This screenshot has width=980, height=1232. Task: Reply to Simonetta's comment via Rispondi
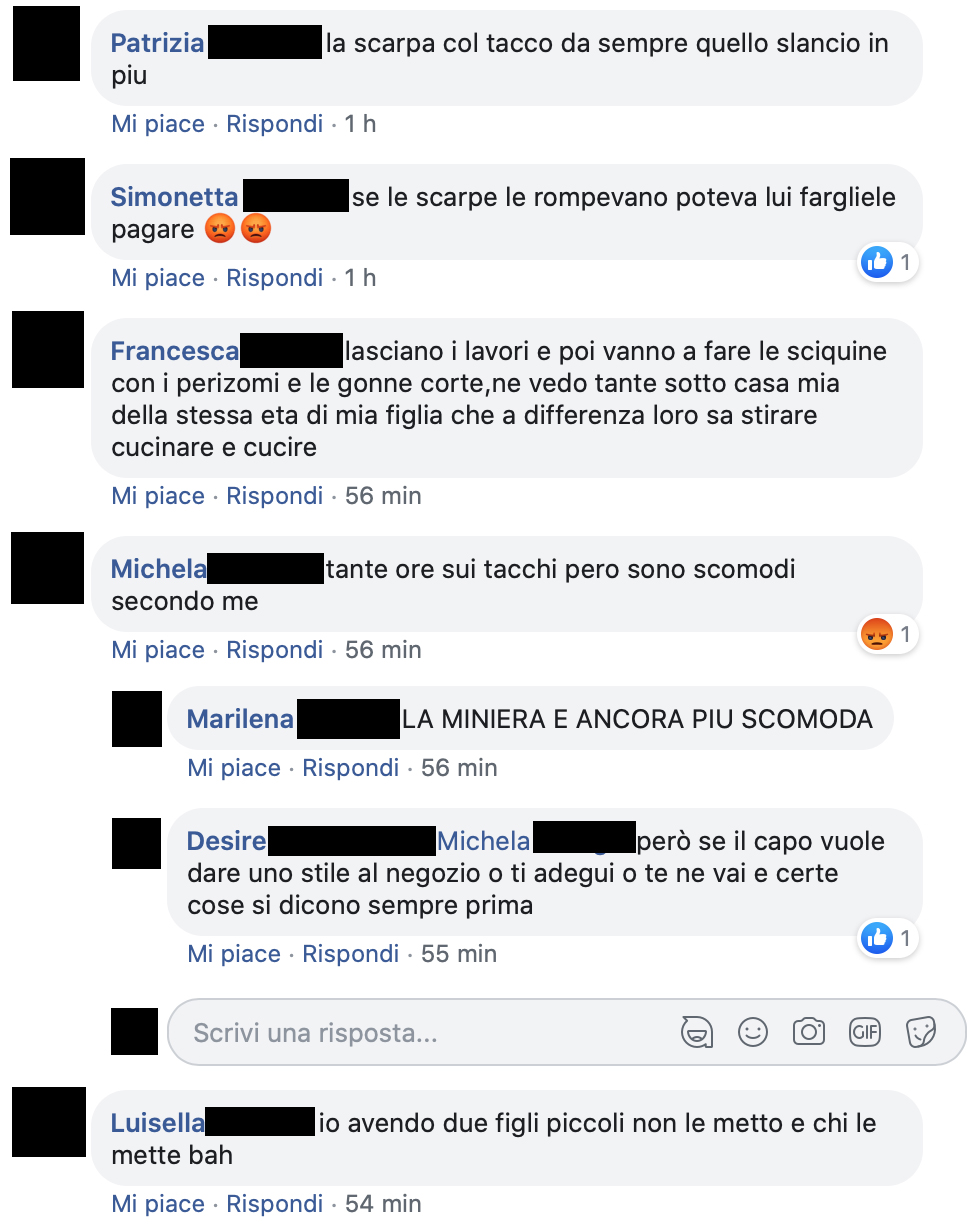pos(275,278)
